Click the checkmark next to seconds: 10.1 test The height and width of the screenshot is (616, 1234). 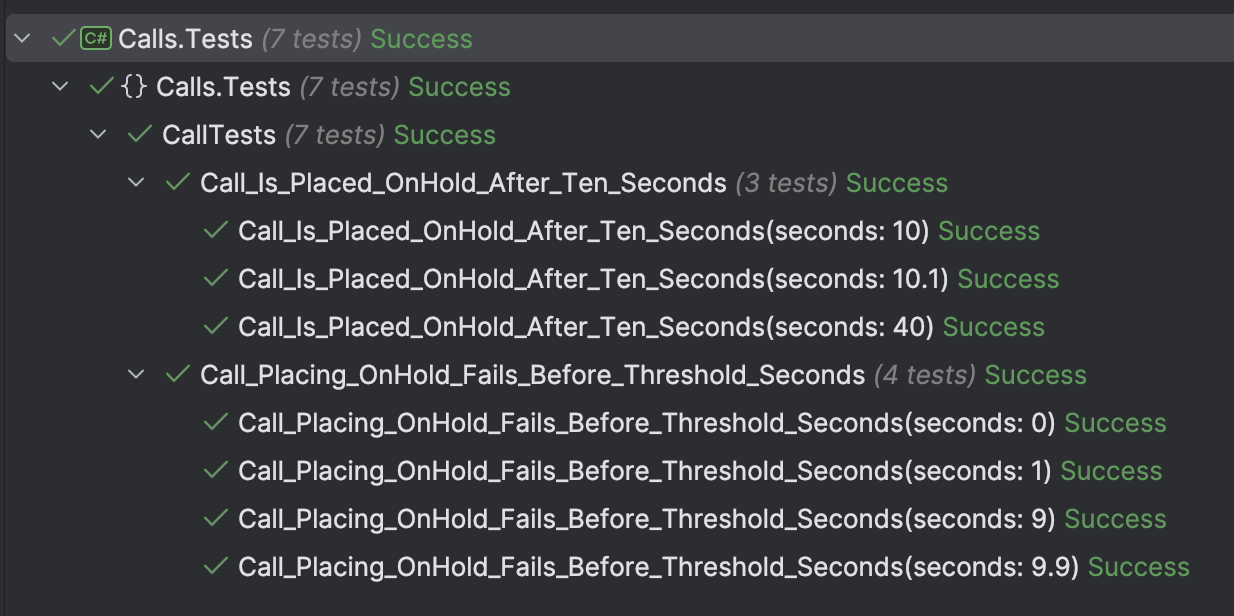coord(214,279)
